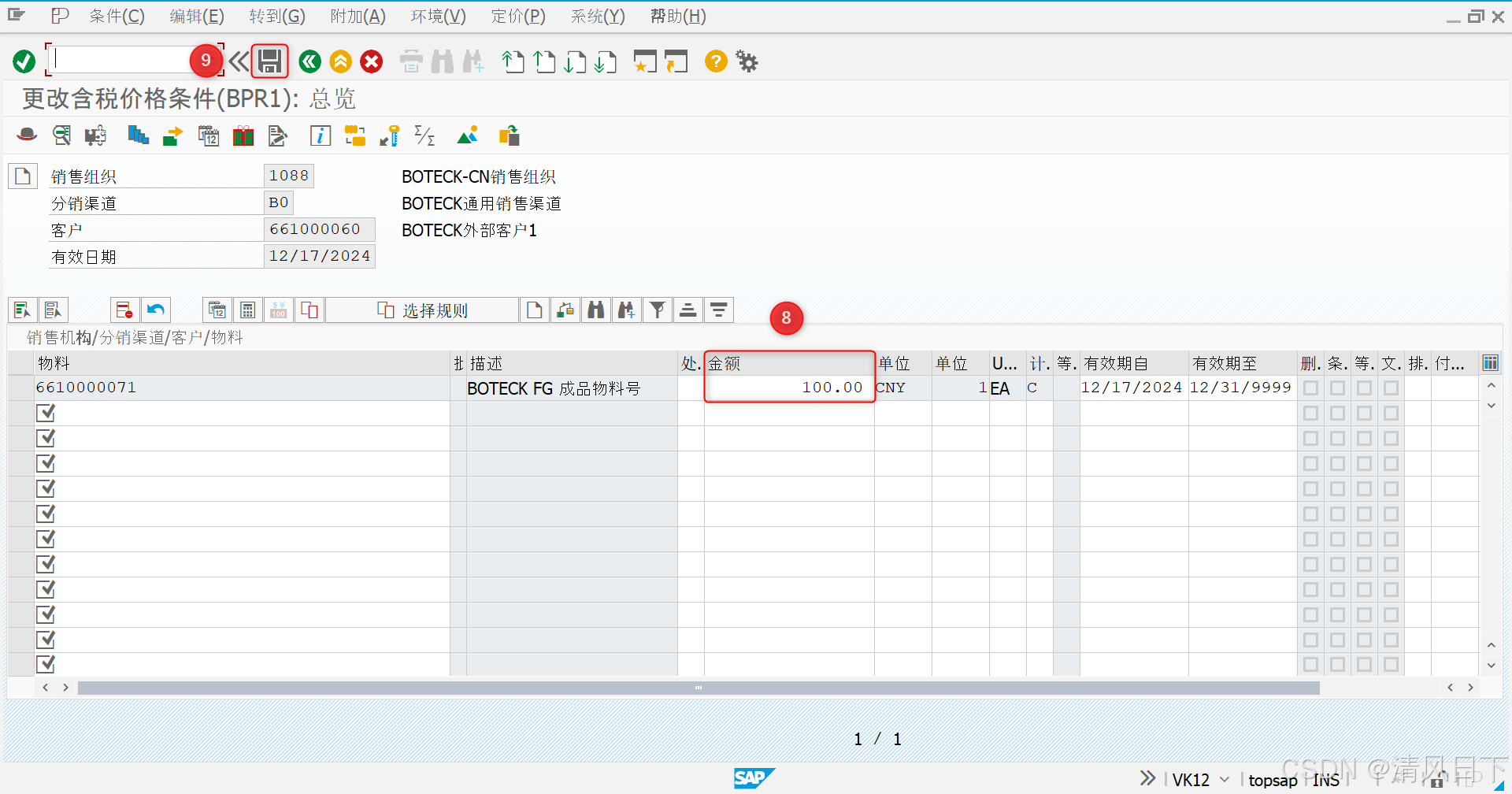Click the Print icon in the toolbar

pyautogui.click(x=411, y=61)
